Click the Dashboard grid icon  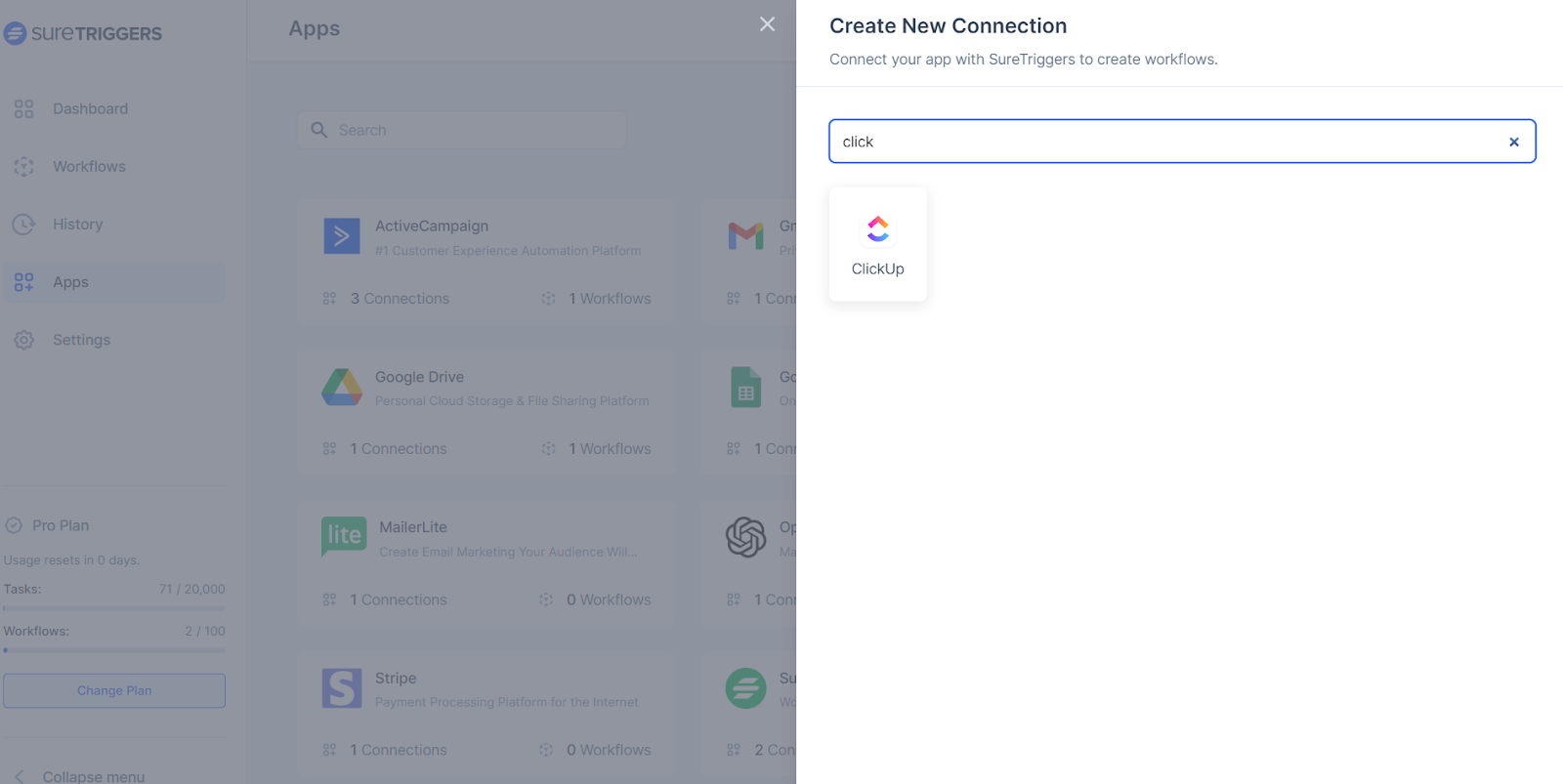[24, 108]
